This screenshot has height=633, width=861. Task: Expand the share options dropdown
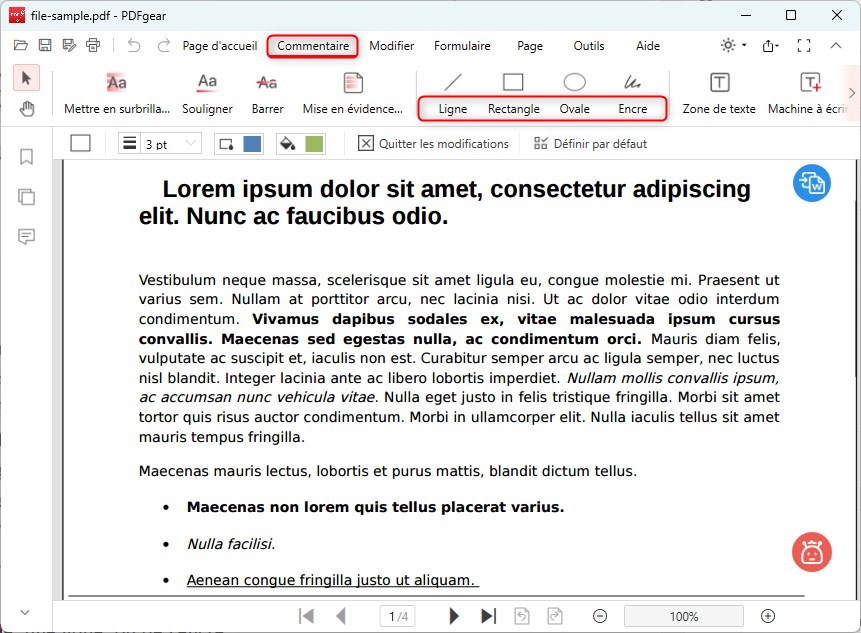click(770, 45)
